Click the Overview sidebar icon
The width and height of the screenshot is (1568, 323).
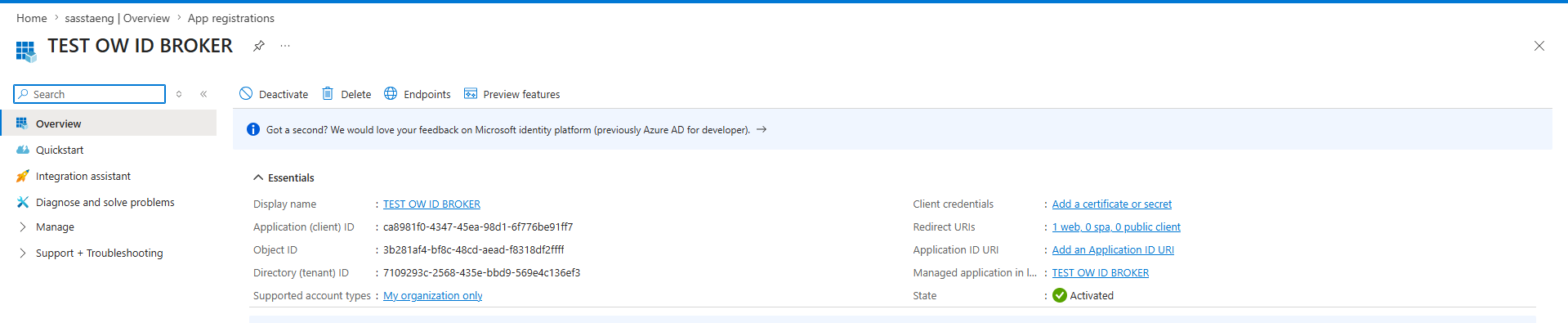click(22, 123)
